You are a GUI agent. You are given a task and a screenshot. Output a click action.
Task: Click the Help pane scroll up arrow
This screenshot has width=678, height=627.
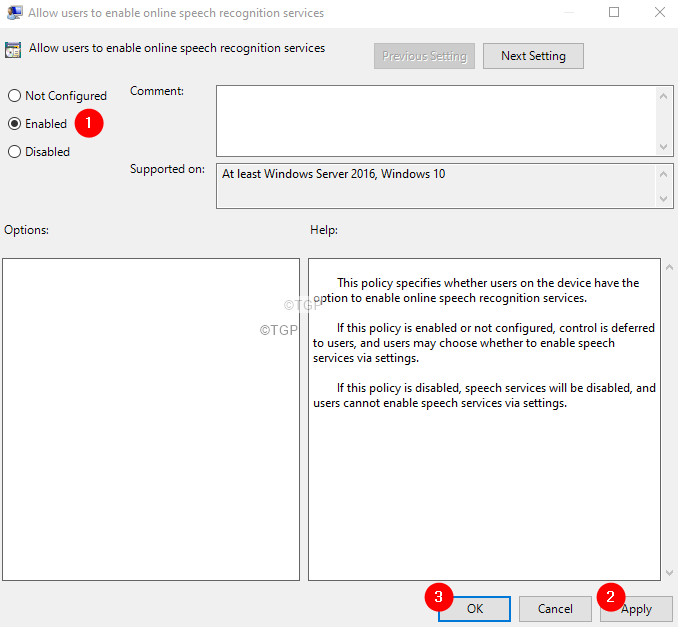coord(669,267)
